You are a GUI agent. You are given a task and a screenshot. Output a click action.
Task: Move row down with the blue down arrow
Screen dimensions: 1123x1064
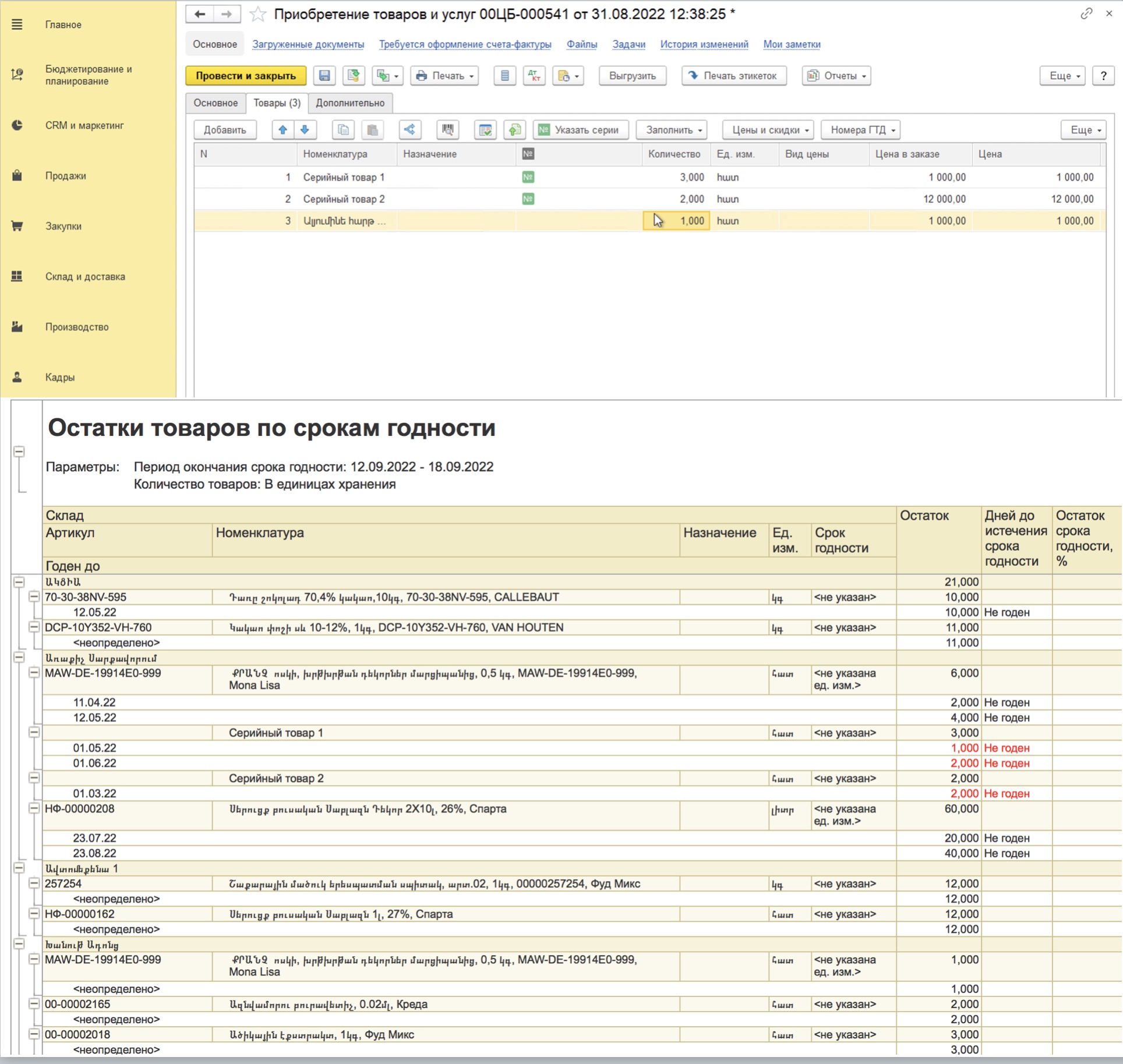(x=305, y=129)
